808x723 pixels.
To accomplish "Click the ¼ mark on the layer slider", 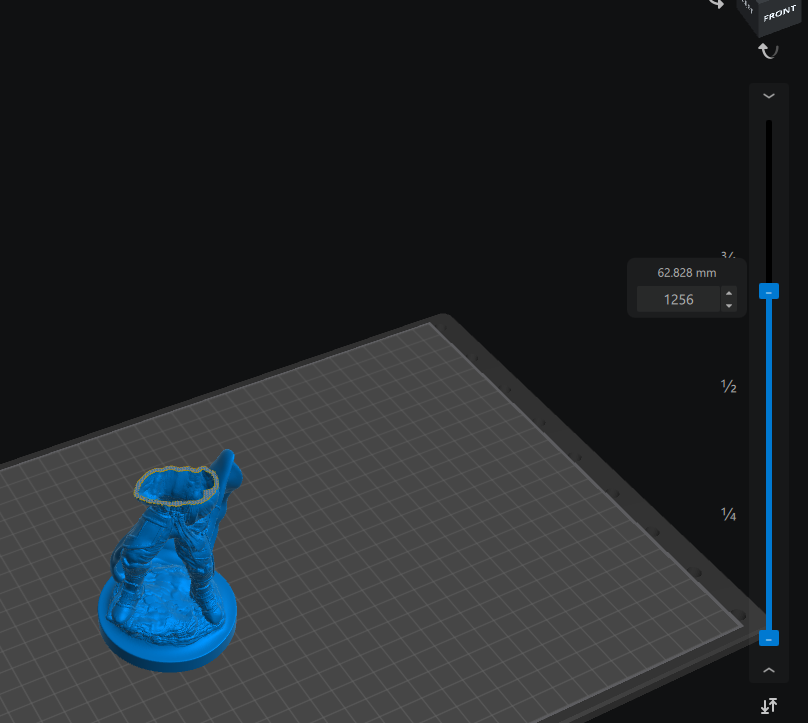I will [x=729, y=514].
